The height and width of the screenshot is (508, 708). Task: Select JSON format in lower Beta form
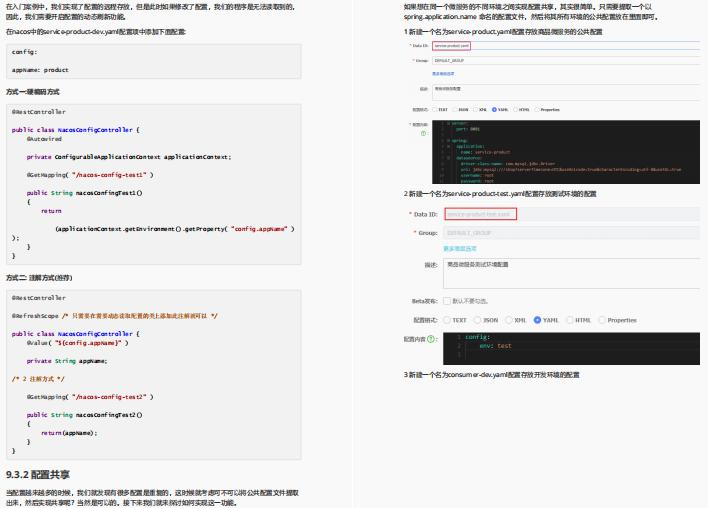click(477, 320)
